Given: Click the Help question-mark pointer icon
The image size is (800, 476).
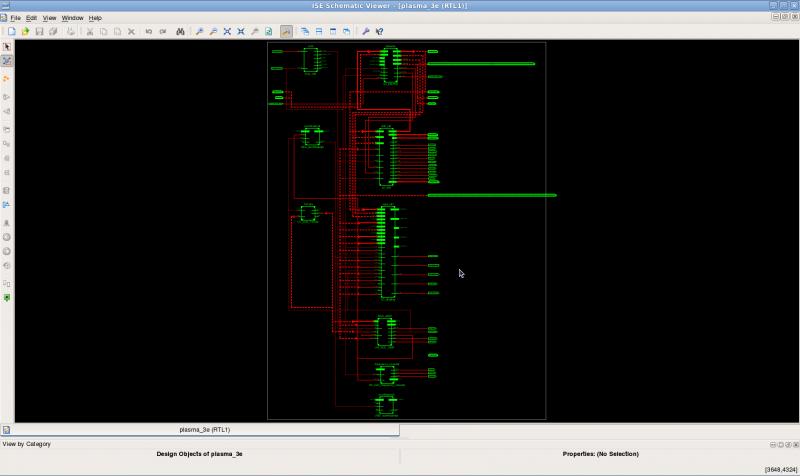Looking at the screenshot, I should [379, 32].
